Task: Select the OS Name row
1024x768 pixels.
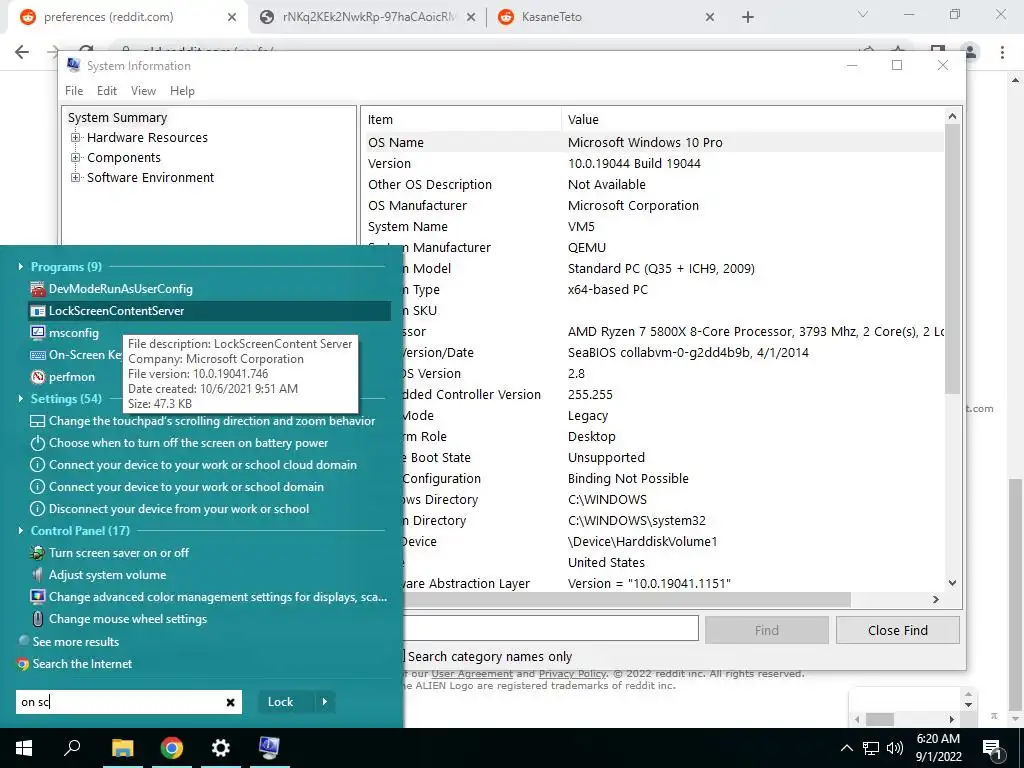Action: click(653, 142)
